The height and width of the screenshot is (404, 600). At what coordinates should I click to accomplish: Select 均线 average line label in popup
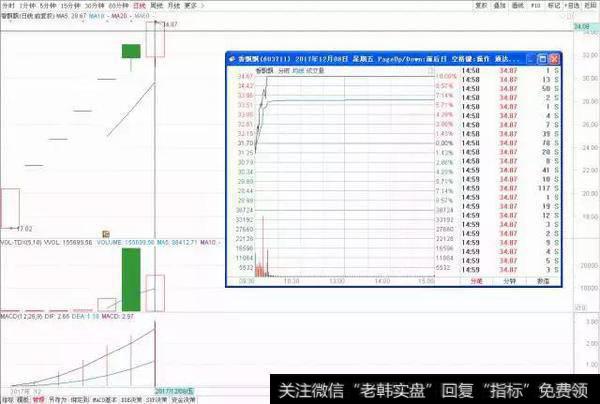tap(298, 71)
